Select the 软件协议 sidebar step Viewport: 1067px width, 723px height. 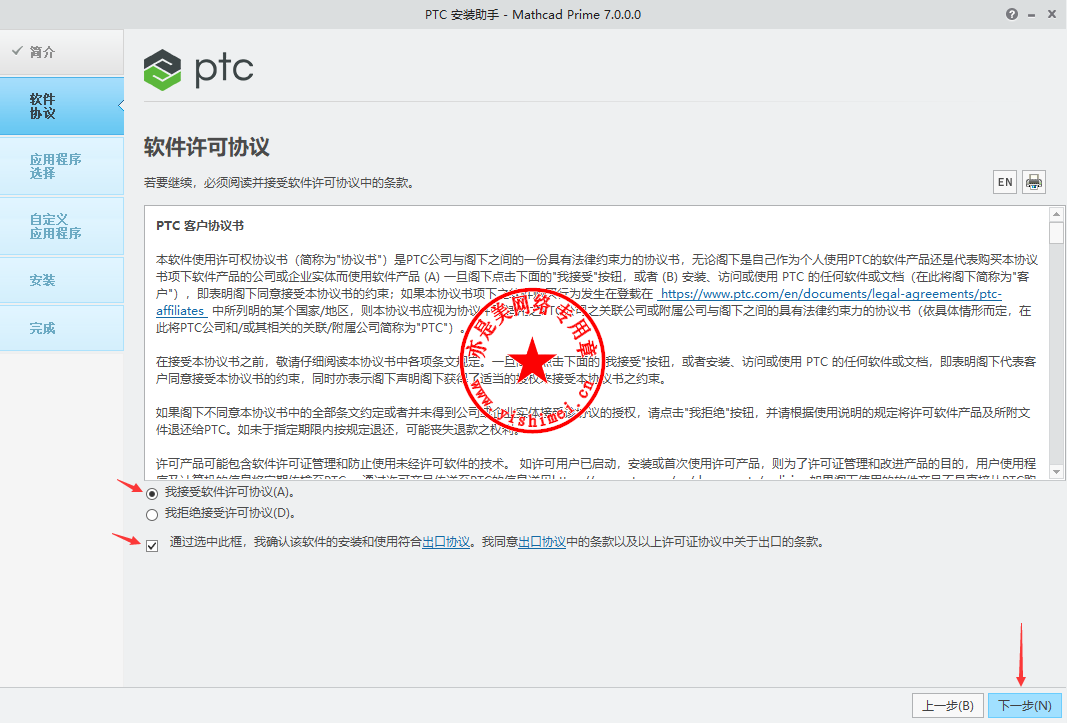point(61,106)
